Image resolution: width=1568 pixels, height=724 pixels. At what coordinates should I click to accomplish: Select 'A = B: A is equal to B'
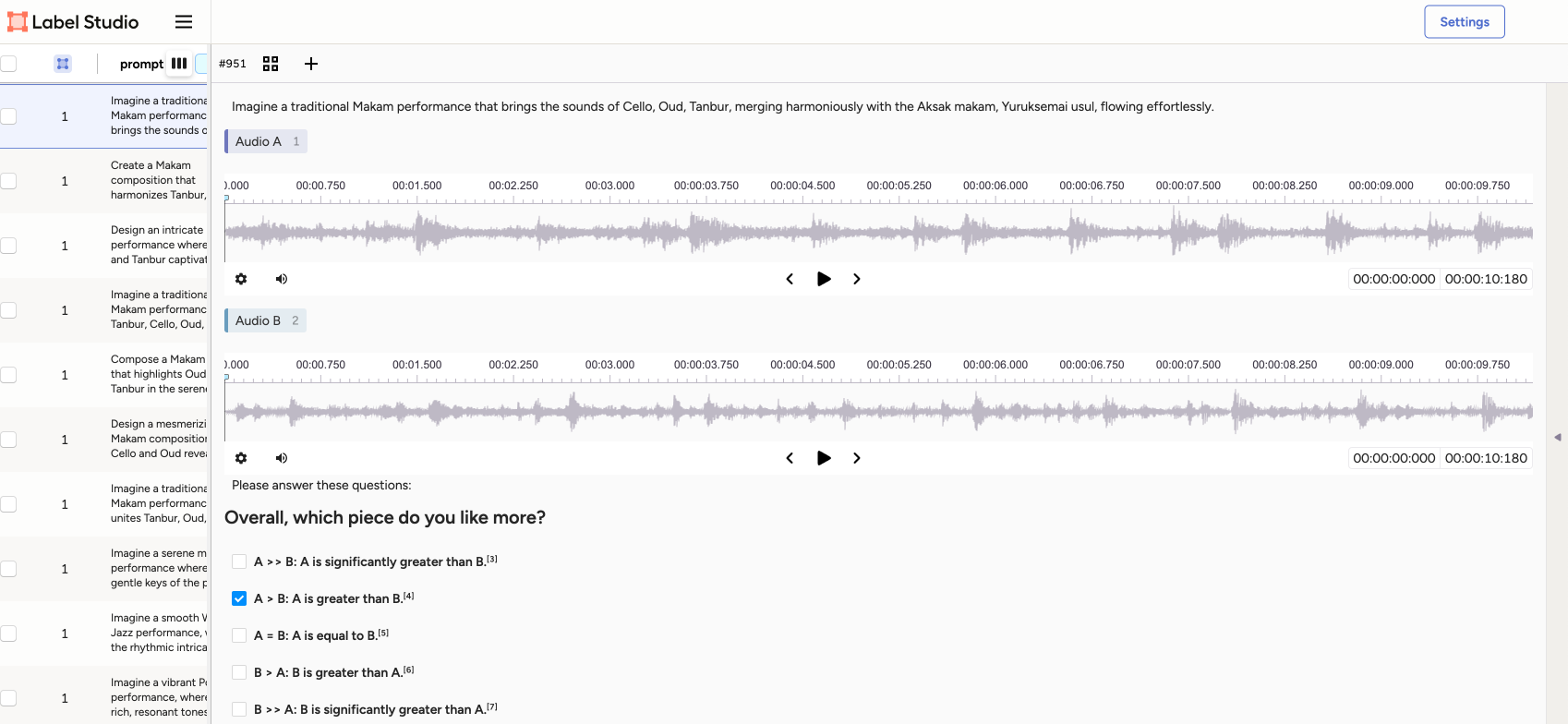point(239,635)
